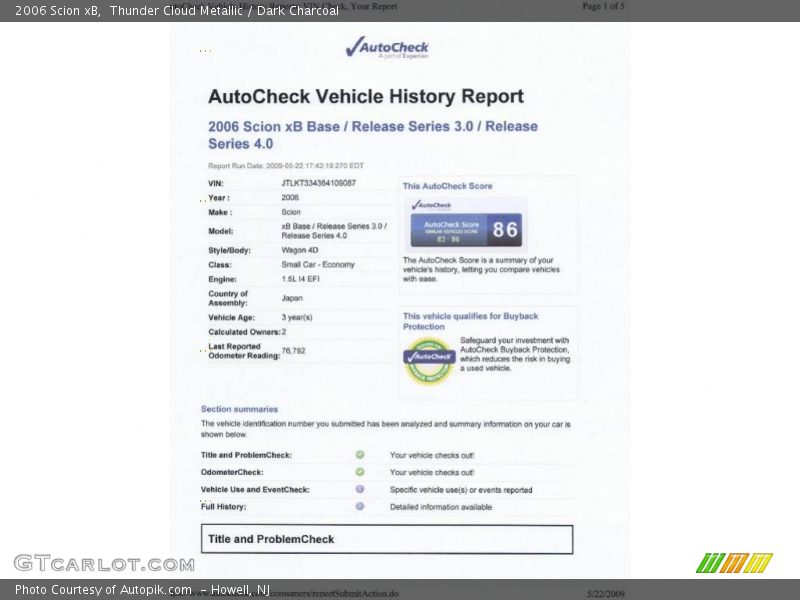Click the Engine value 1.5L I4 EFI
The image size is (800, 600).
tap(301, 279)
